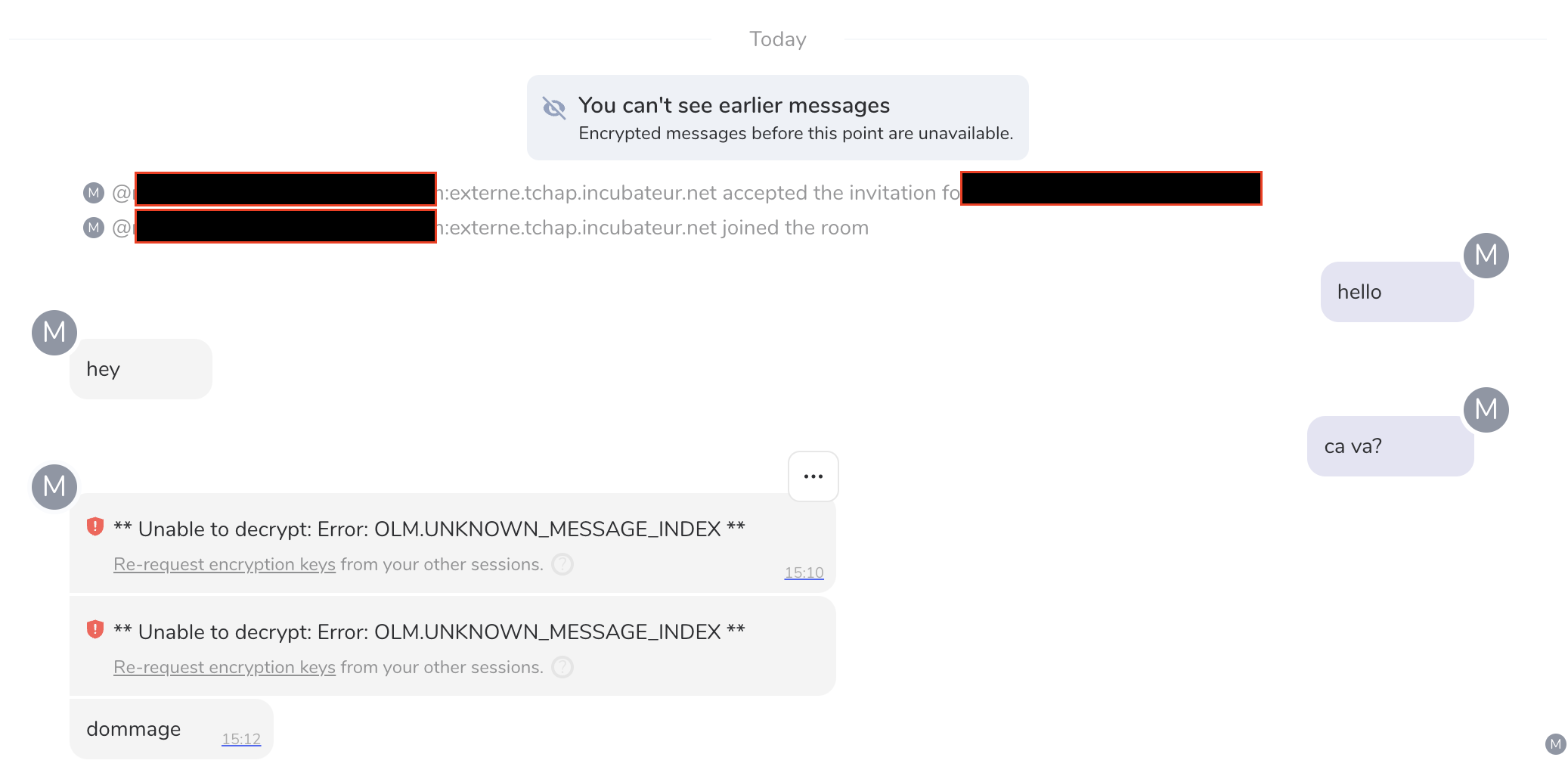
Task: Click the redacted username on the joined-room notice
Action: (x=285, y=227)
